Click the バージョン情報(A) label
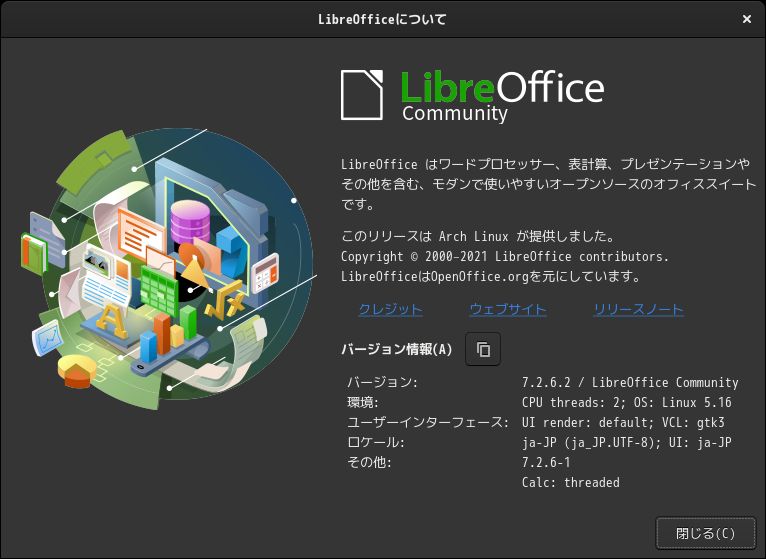Viewport: 766px width, 559px height. pos(397,349)
